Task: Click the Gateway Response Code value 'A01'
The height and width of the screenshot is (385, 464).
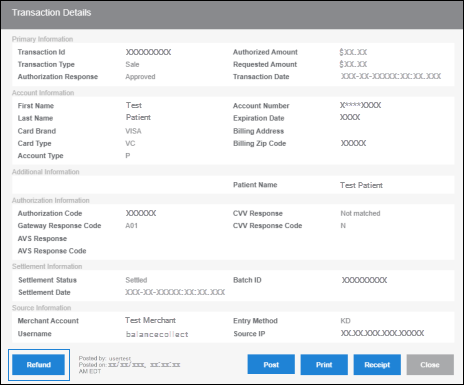Action: point(132,226)
